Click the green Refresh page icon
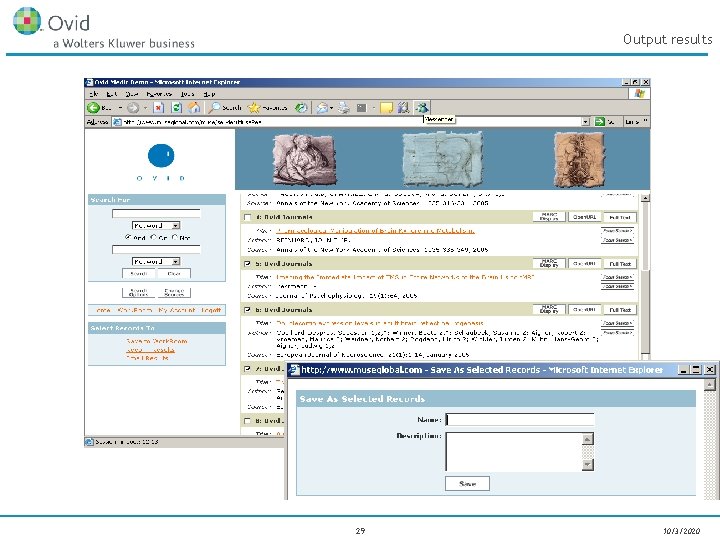Screen dimensions: 720x540 click(176, 108)
